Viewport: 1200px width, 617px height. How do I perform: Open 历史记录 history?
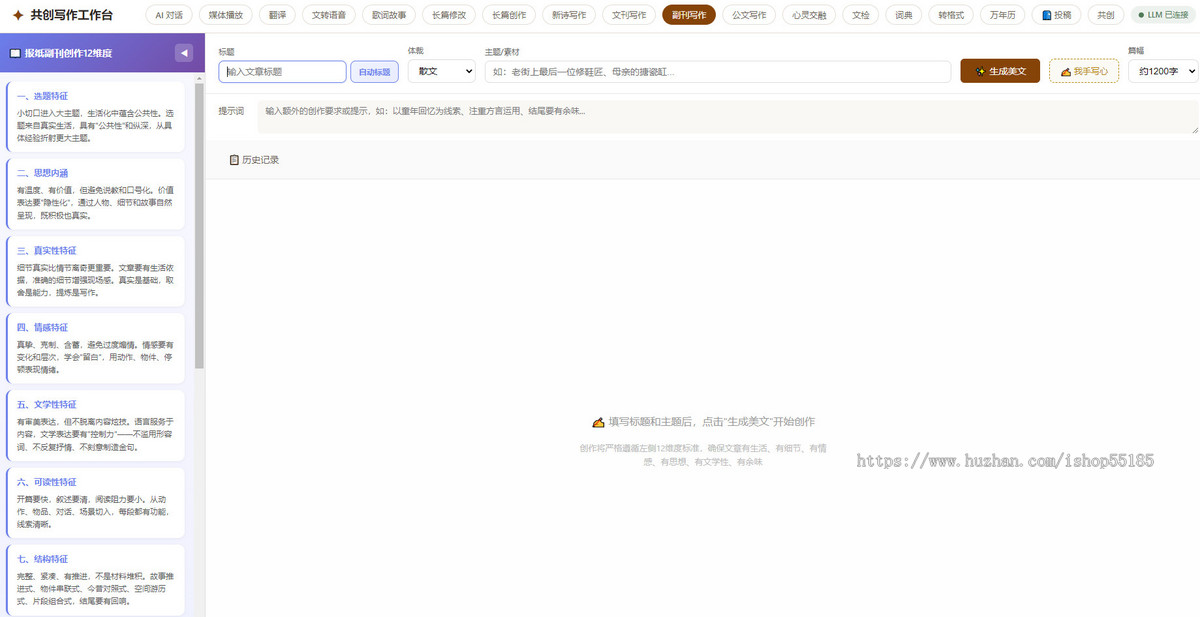tap(254, 160)
